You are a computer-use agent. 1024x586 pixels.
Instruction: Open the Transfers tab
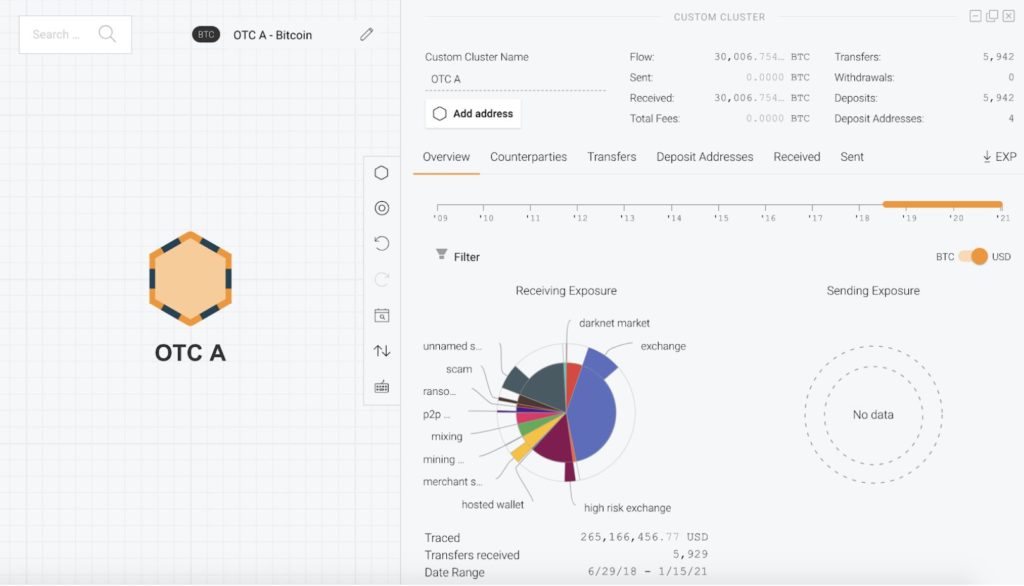point(611,157)
